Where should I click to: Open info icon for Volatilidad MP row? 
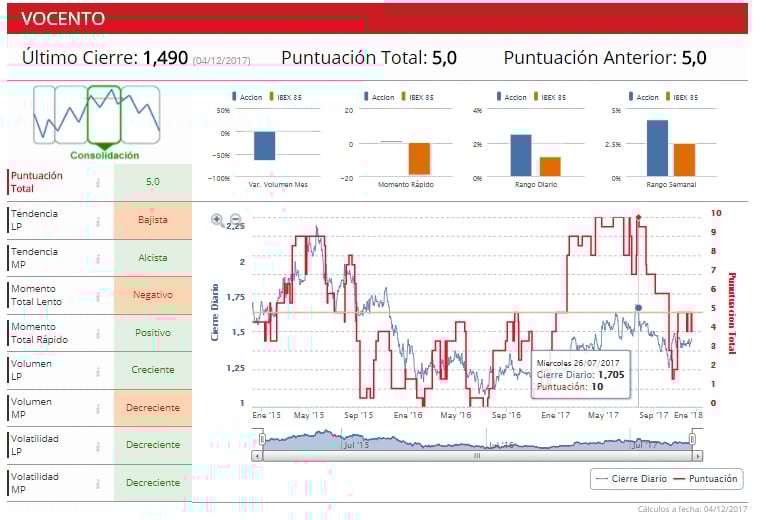click(x=98, y=484)
